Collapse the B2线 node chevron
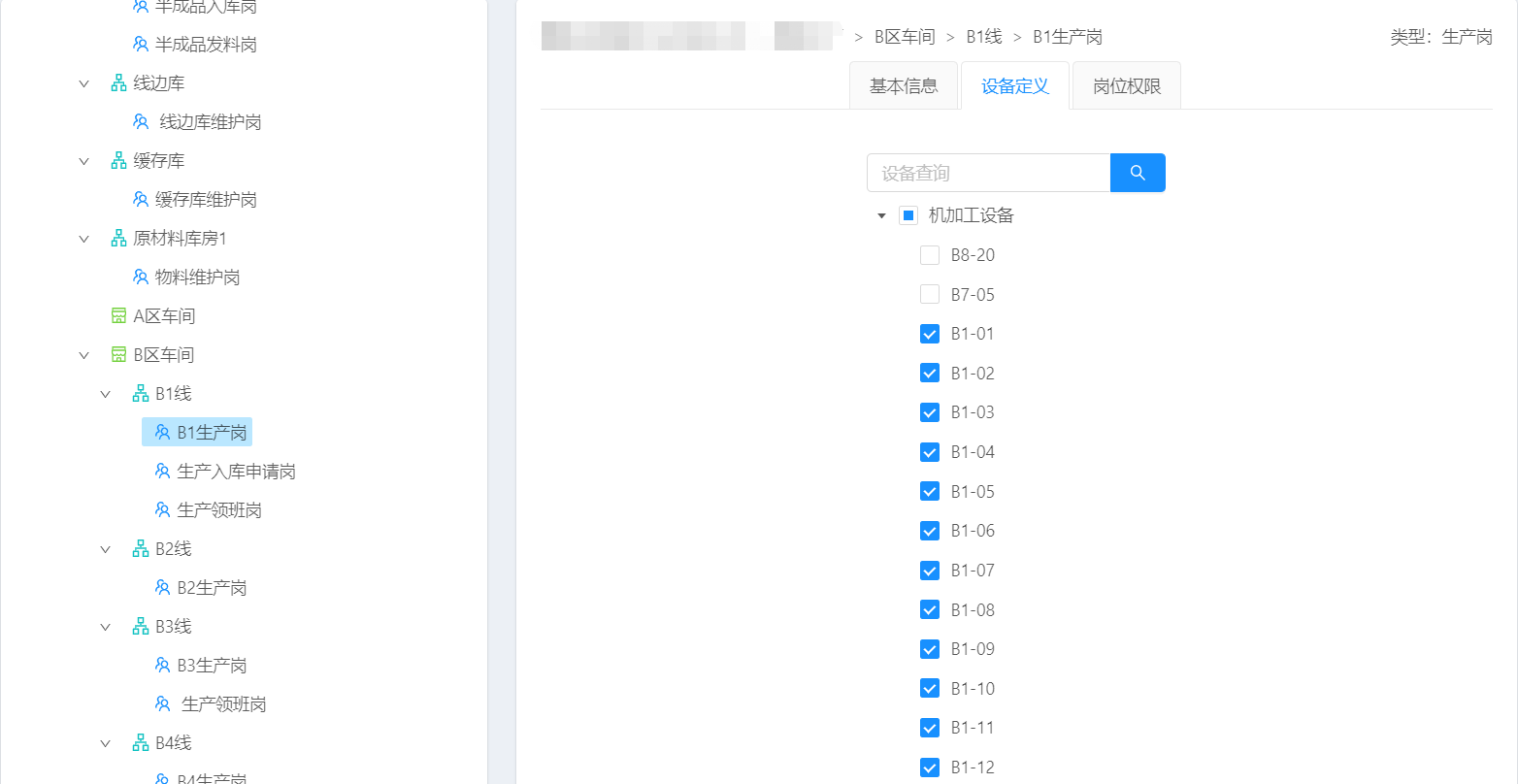This screenshot has width=1518, height=784. [x=106, y=549]
